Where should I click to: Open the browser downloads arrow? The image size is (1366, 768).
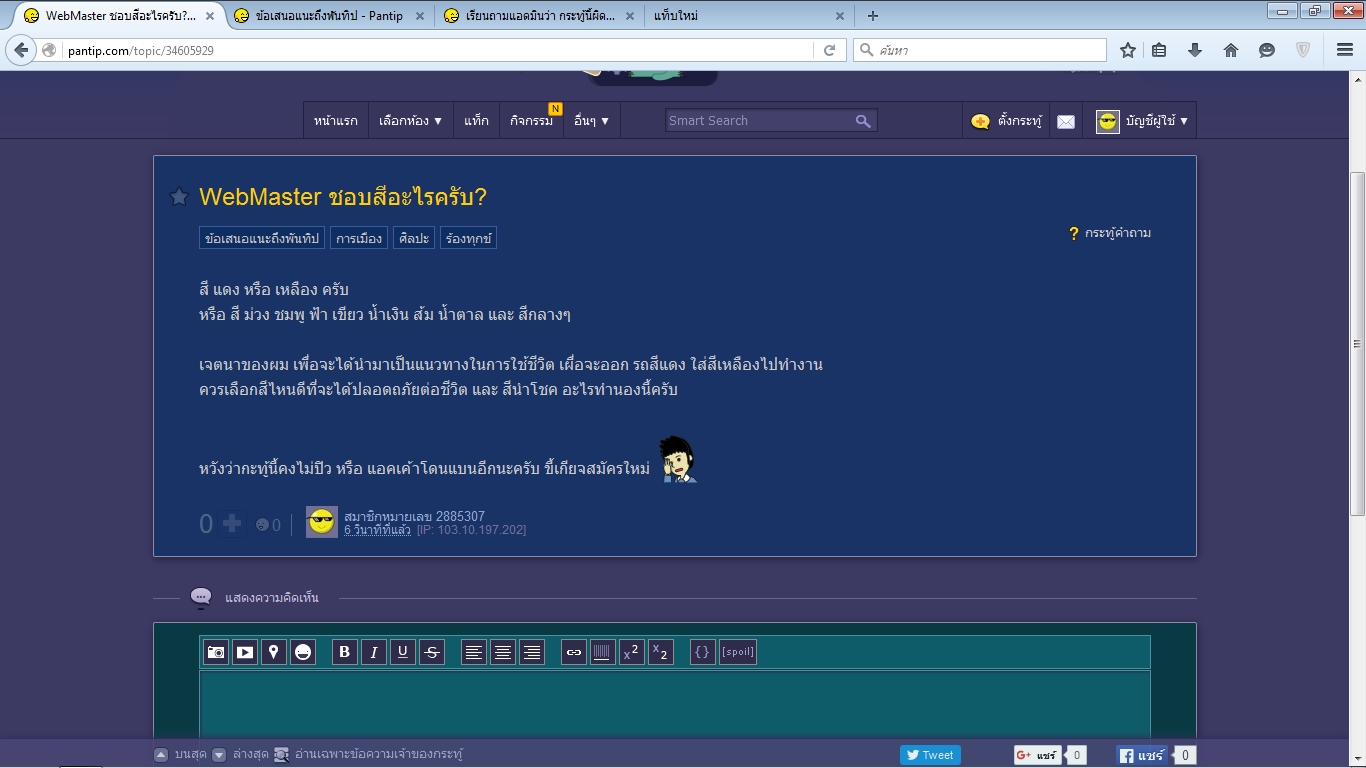pyautogui.click(x=1195, y=50)
